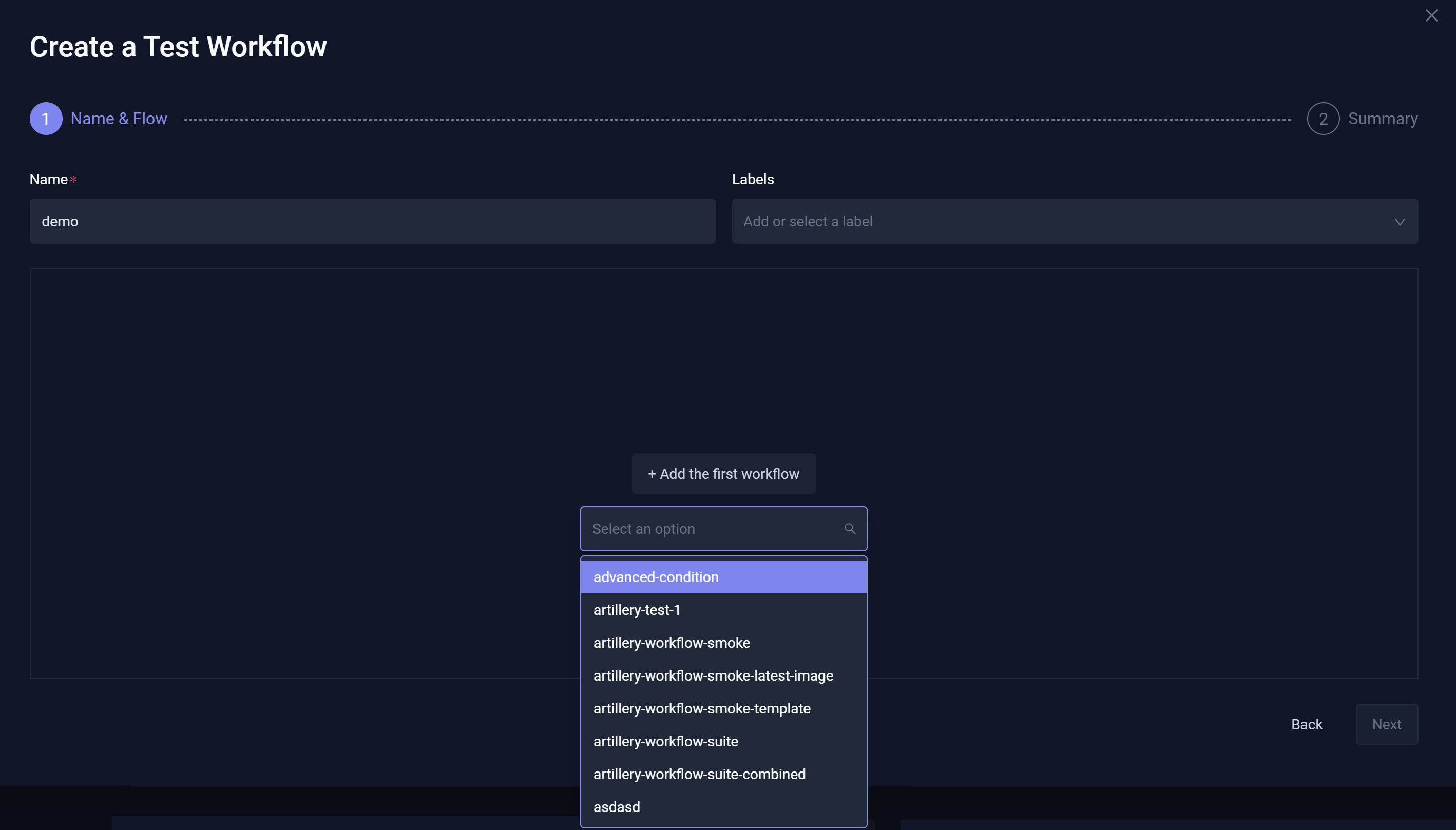Click the Next button

click(x=1387, y=724)
